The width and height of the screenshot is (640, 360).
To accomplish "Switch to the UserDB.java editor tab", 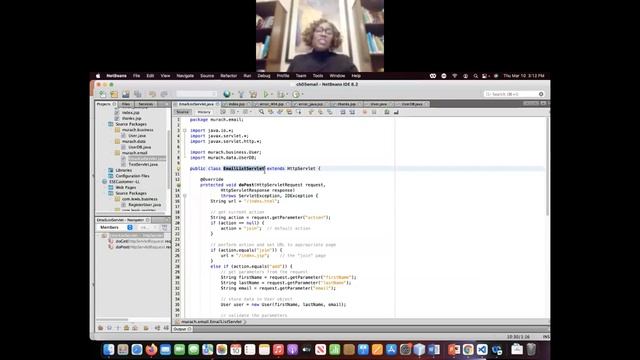I will 412,104.
